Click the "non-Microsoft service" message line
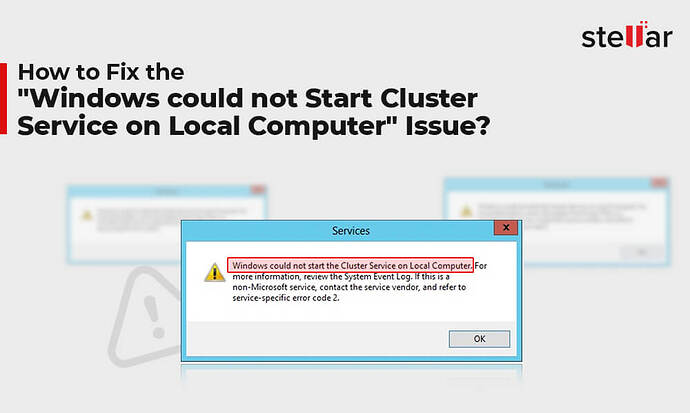 point(349,287)
